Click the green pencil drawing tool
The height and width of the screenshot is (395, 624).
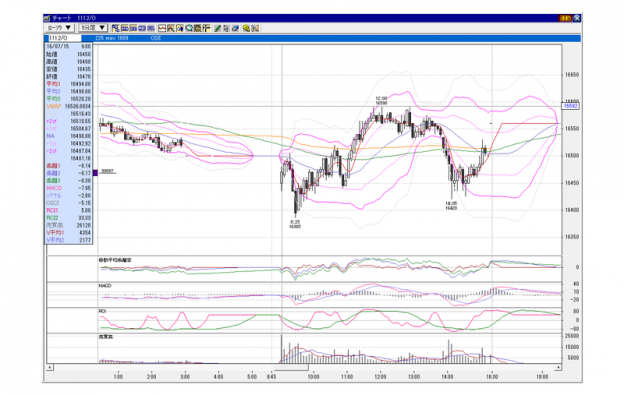[217, 28]
